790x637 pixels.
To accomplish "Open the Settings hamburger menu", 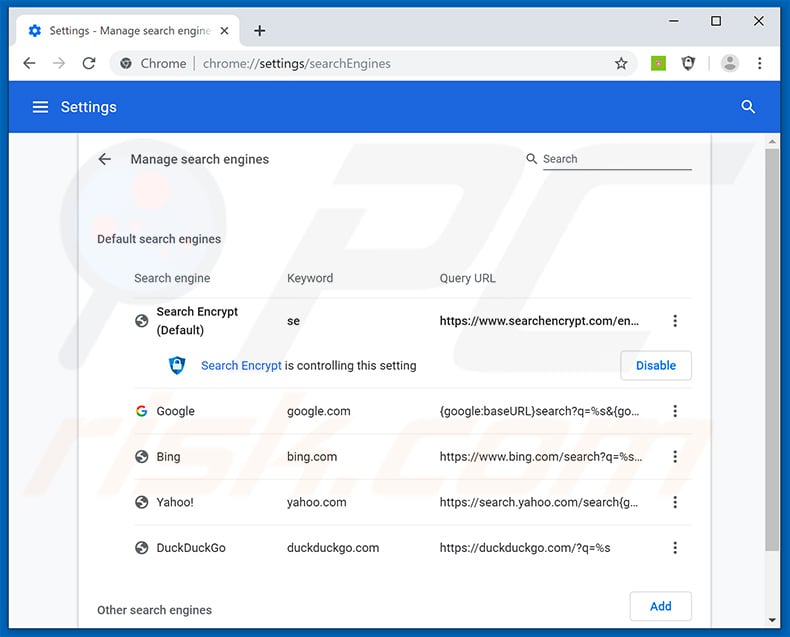I will coord(40,107).
